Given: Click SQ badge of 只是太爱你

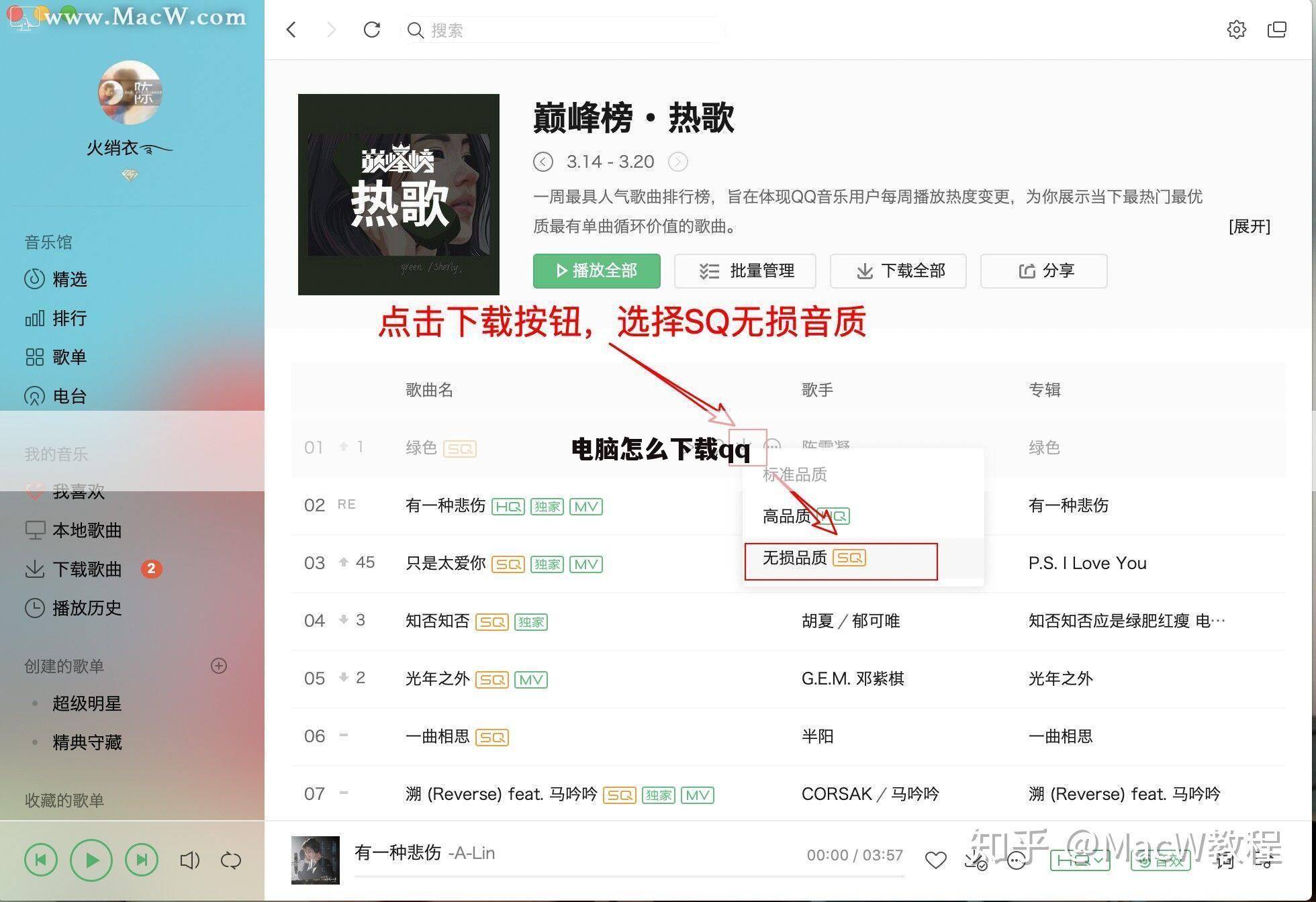Looking at the screenshot, I should pyautogui.click(x=508, y=564).
